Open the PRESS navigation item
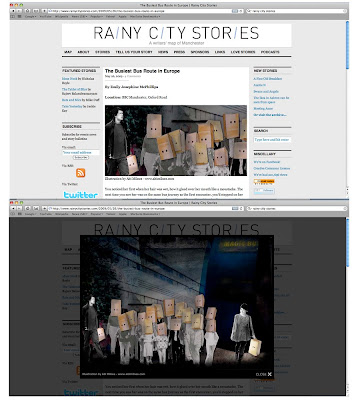Screen dimensions: 360x400 (x=179, y=52)
